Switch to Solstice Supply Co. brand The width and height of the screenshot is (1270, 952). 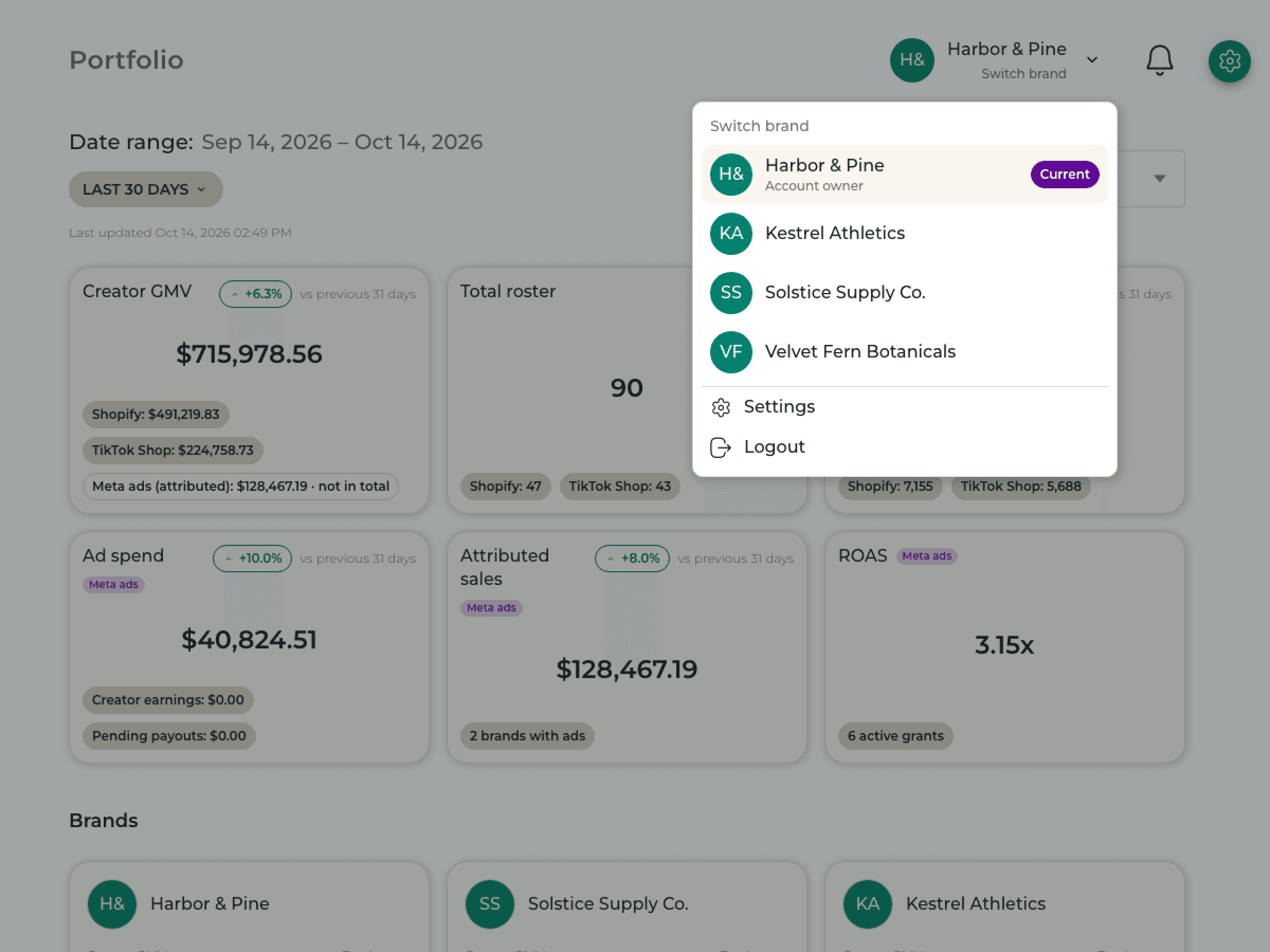904,292
